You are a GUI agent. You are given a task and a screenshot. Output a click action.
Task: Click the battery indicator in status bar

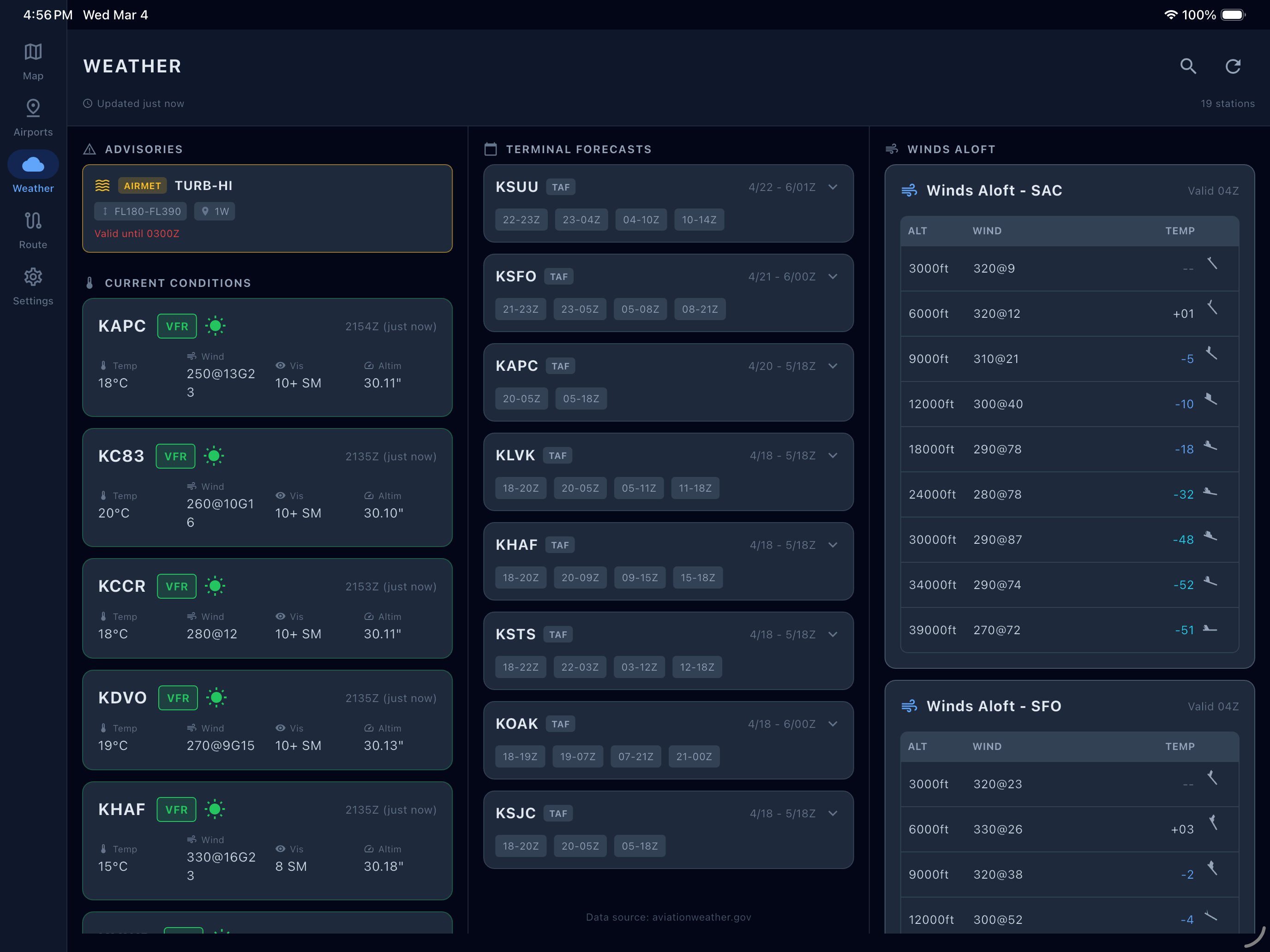(x=1233, y=15)
